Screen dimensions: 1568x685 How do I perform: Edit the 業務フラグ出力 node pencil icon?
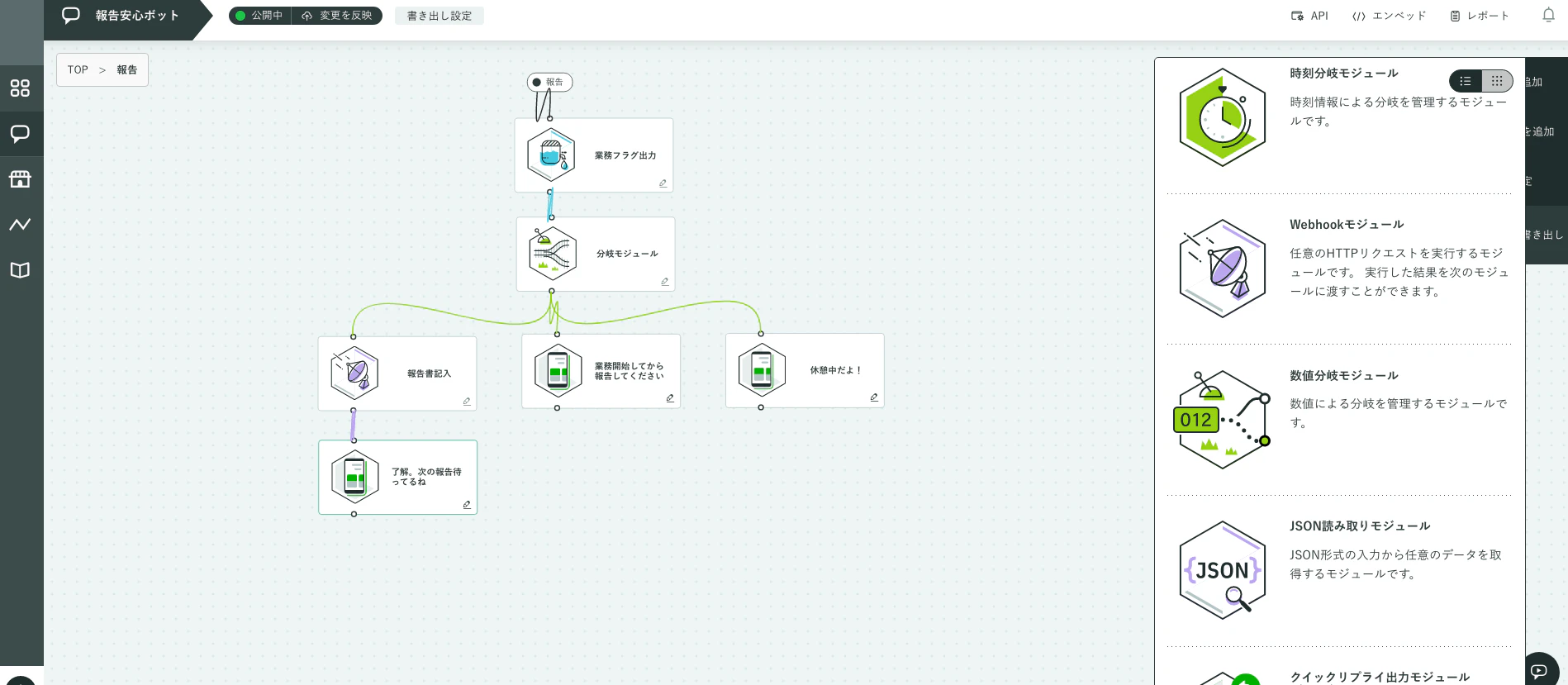coord(663,183)
